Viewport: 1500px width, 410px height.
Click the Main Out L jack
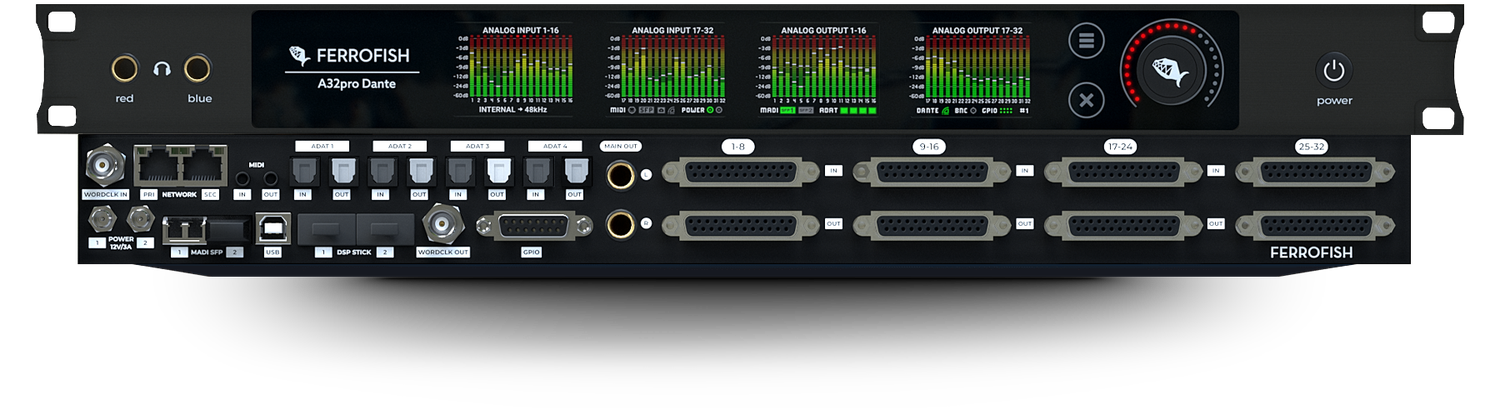click(x=620, y=175)
